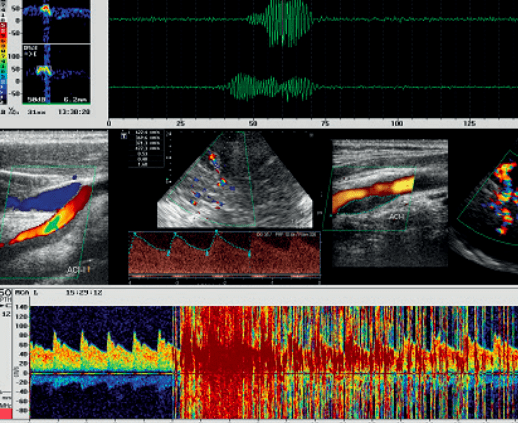Click the red indicator box at bottom-left corner

[x=6, y=414]
